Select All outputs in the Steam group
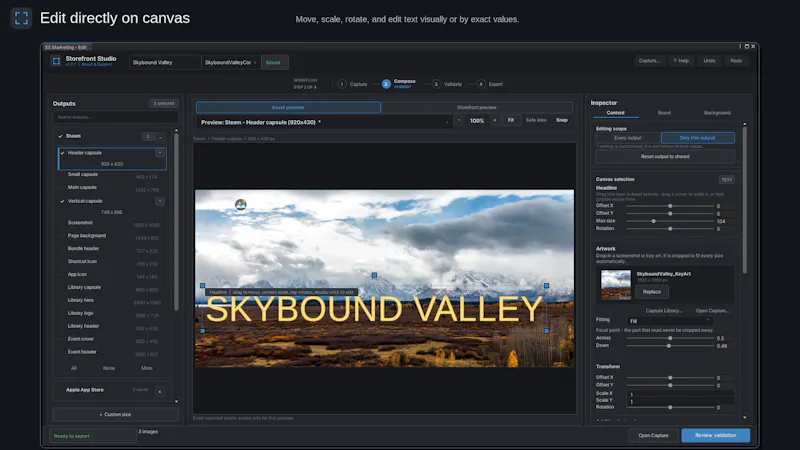The width and height of the screenshot is (800, 450). (x=74, y=368)
